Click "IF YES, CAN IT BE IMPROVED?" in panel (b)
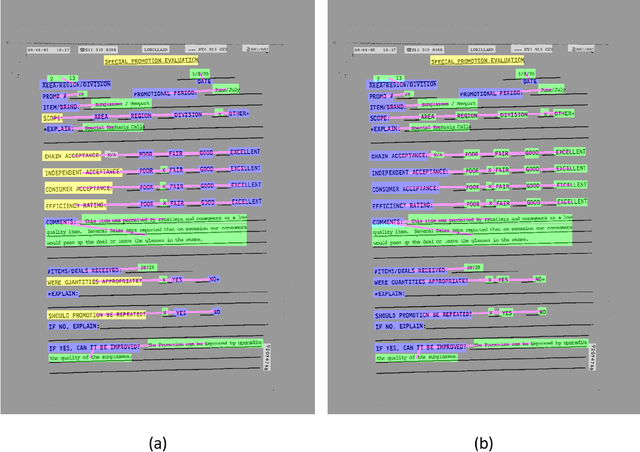The height and width of the screenshot is (452, 640). (420, 349)
